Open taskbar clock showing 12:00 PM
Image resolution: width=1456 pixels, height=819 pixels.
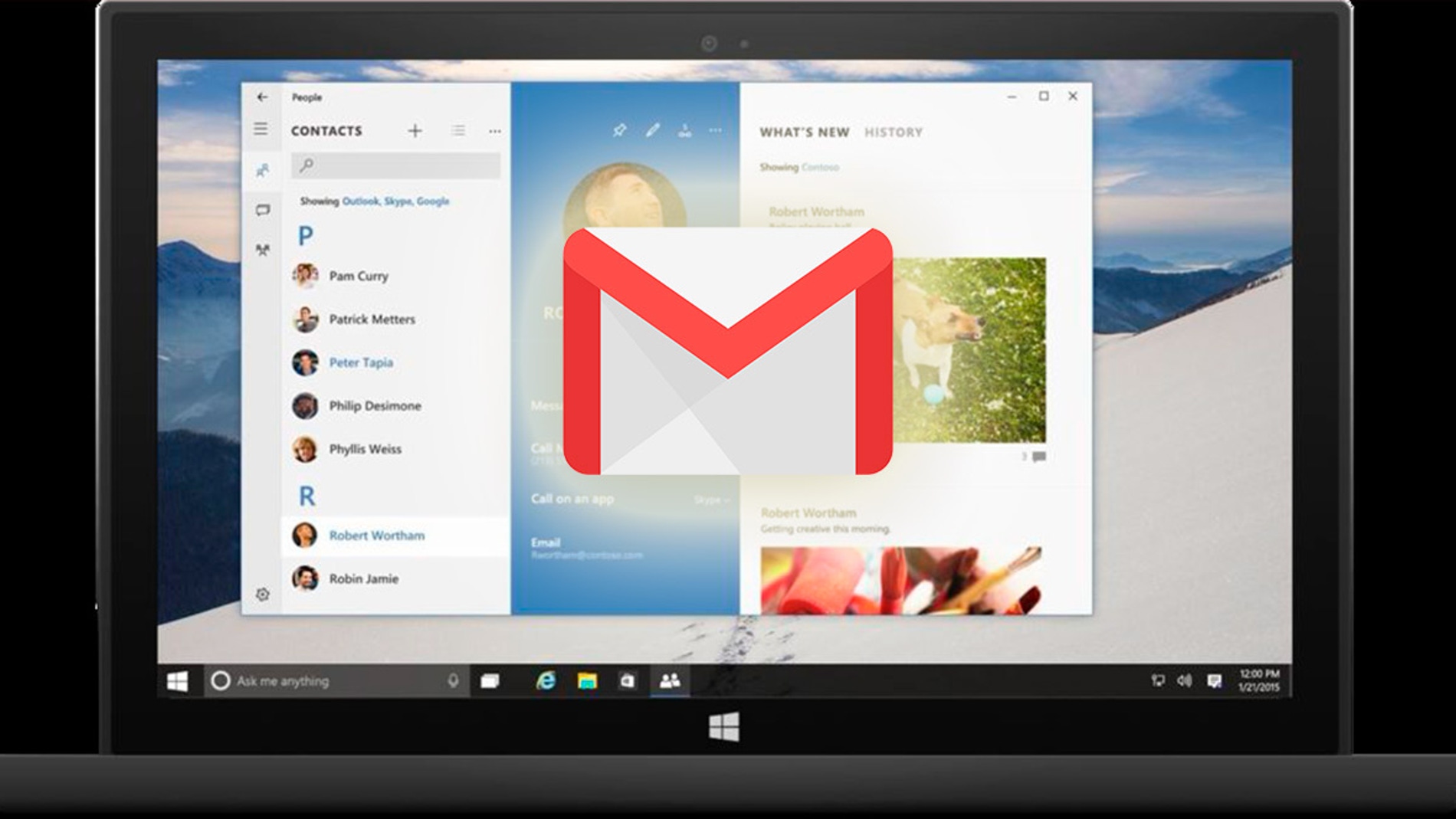click(1259, 680)
